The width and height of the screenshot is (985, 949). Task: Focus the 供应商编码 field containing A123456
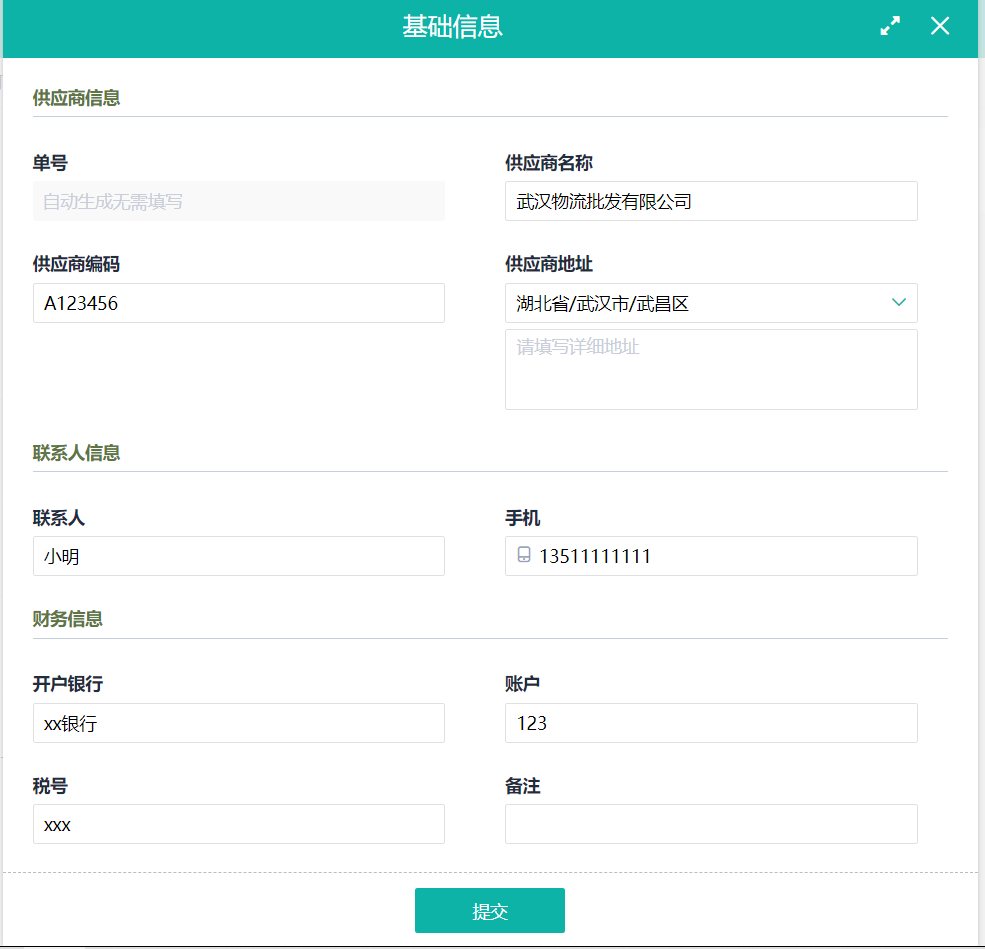point(238,303)
